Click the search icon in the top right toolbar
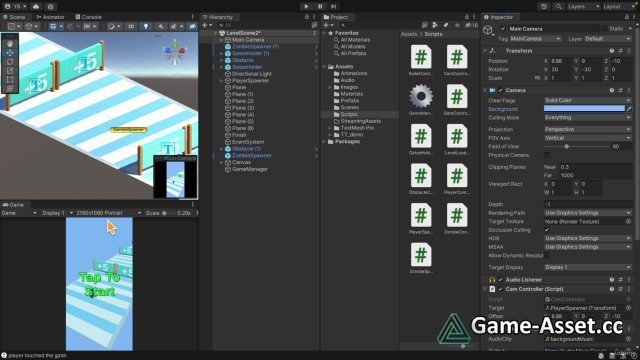The width and height of the screenshot is (640, 360). [558, 6]
